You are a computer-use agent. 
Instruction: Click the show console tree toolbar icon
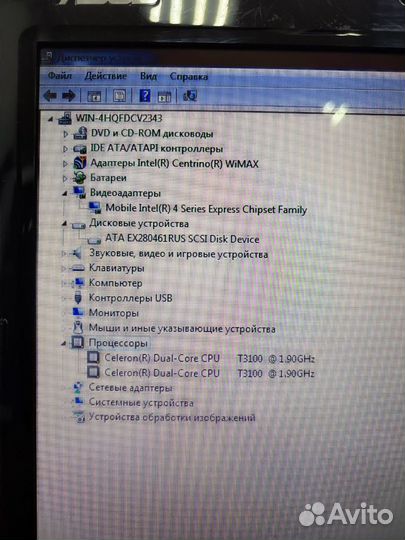94,96
